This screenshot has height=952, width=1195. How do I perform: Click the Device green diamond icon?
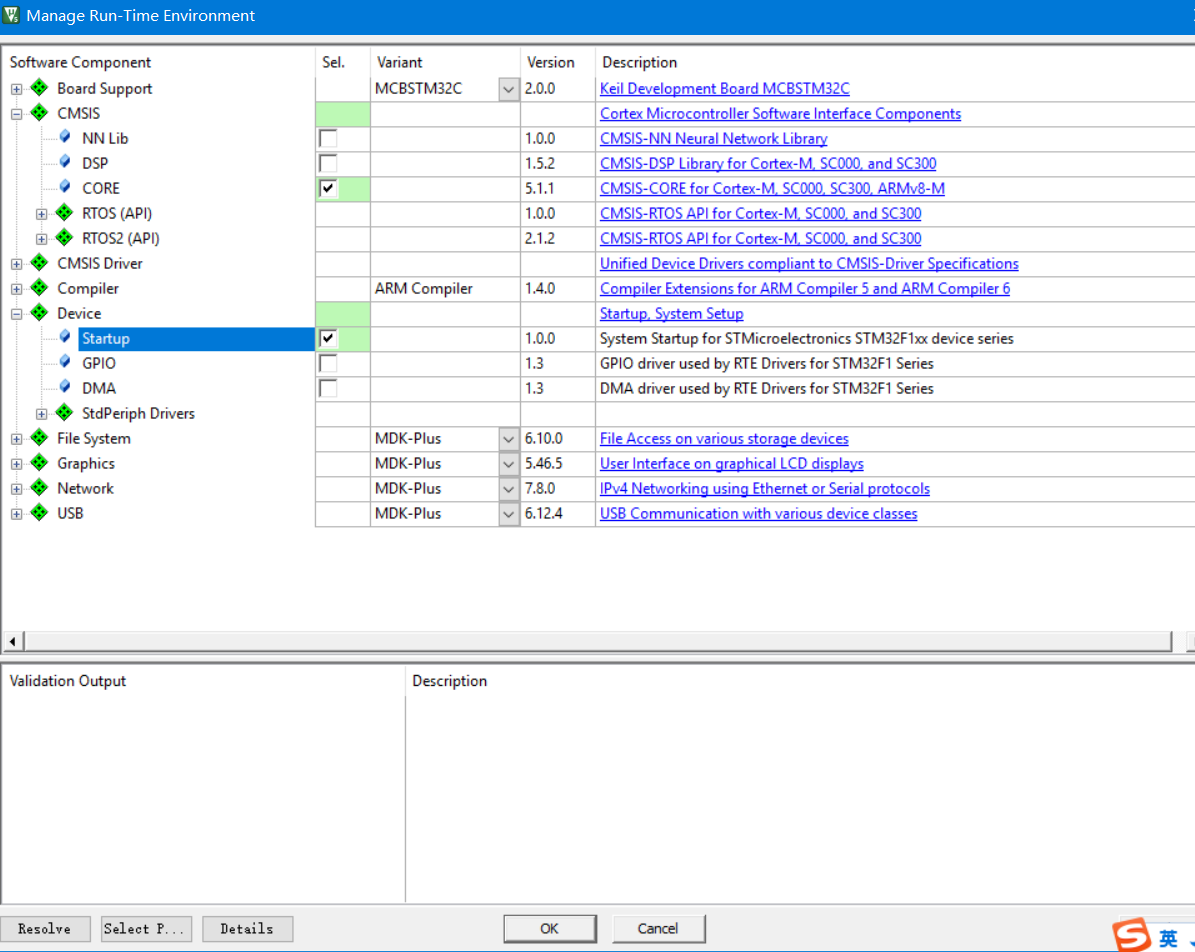(x=39, y=313)
